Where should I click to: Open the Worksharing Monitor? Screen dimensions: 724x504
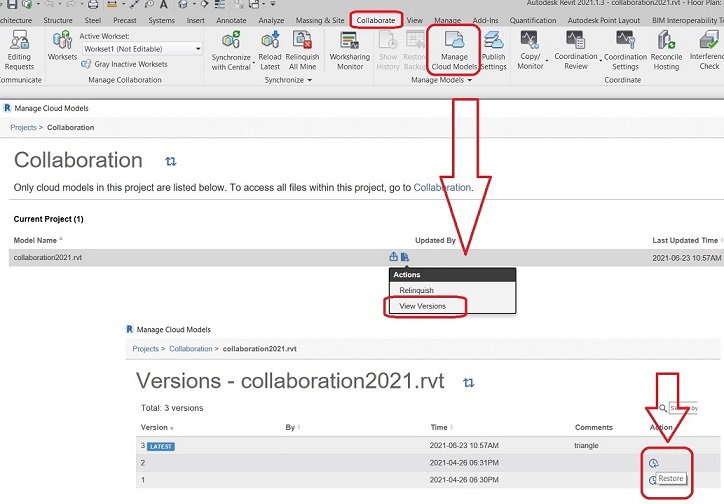(350, 50)
